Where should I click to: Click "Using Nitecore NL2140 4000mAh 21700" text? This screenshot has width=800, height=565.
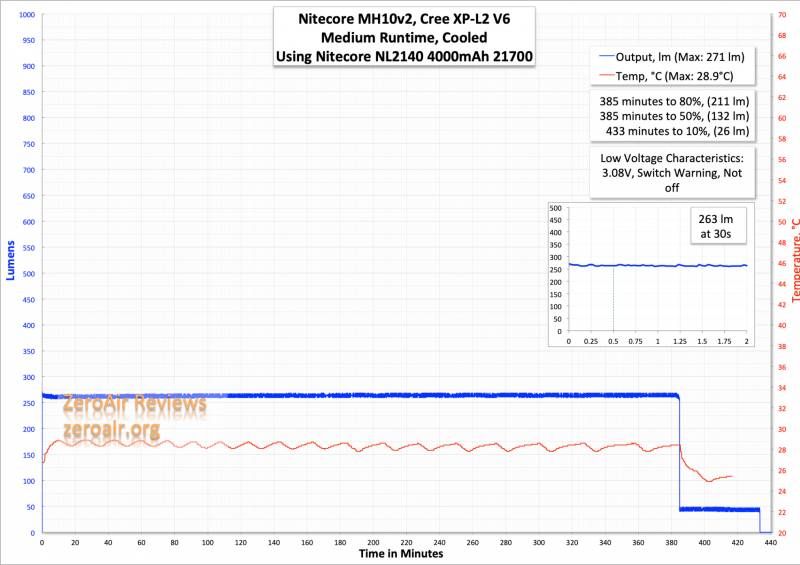404,56
